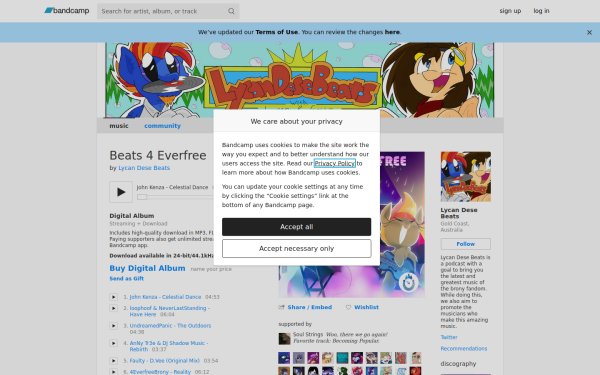
Task: Play track 5 D.Vee Original Mix
Action: 113,361
